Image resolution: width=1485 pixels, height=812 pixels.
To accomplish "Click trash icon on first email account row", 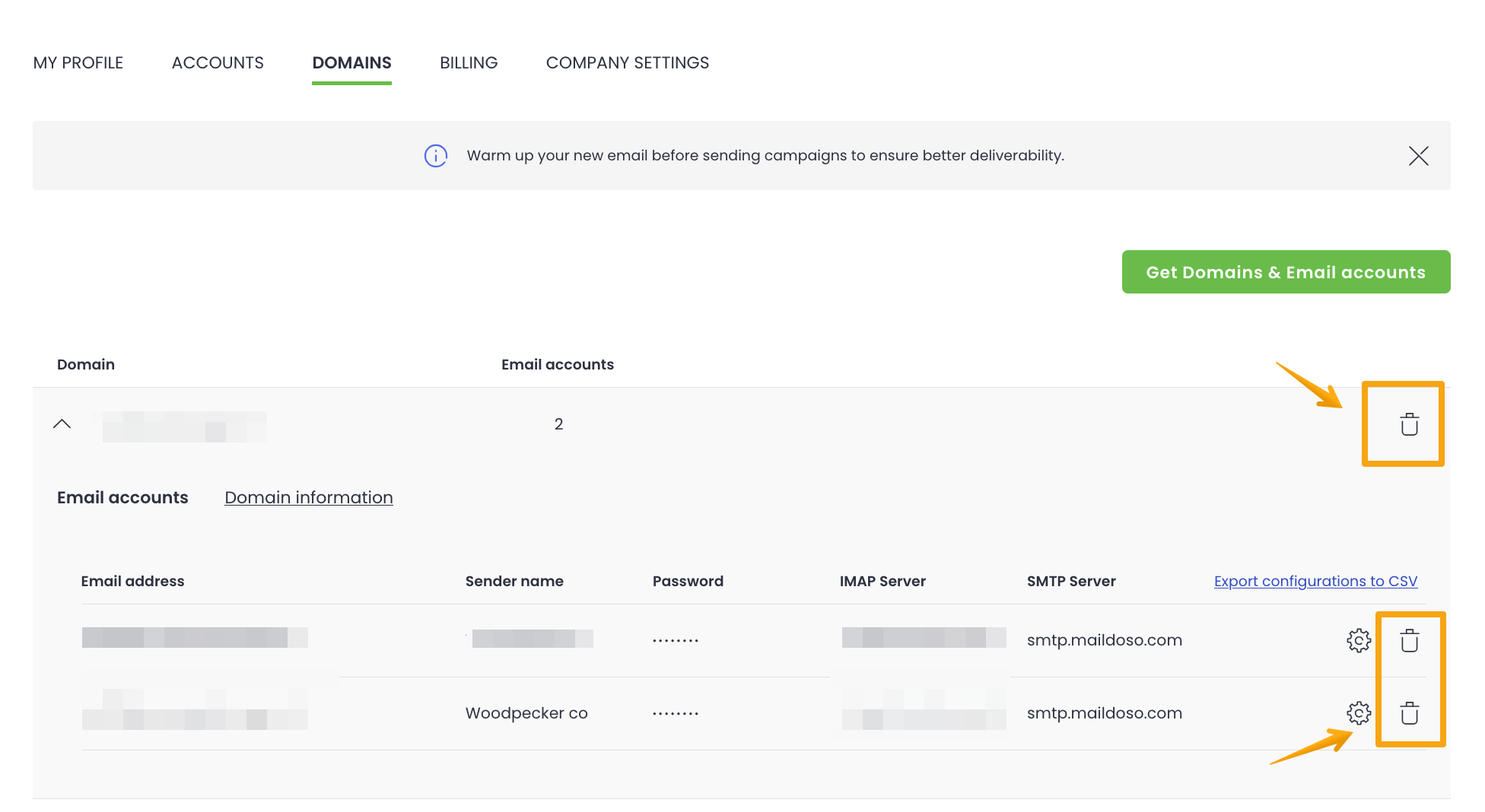I will pyautogui.click(x=1409, y=640).
